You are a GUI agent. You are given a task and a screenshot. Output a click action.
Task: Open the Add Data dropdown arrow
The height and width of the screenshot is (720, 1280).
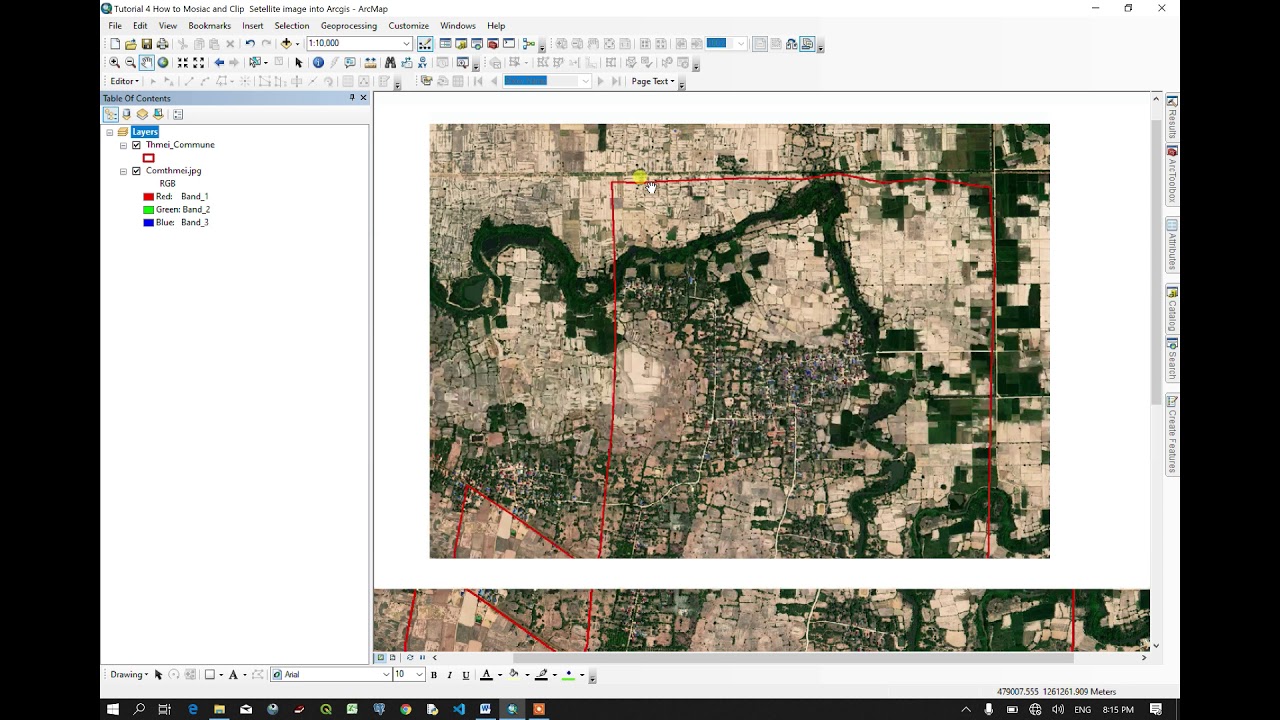(x=297, y=43)
